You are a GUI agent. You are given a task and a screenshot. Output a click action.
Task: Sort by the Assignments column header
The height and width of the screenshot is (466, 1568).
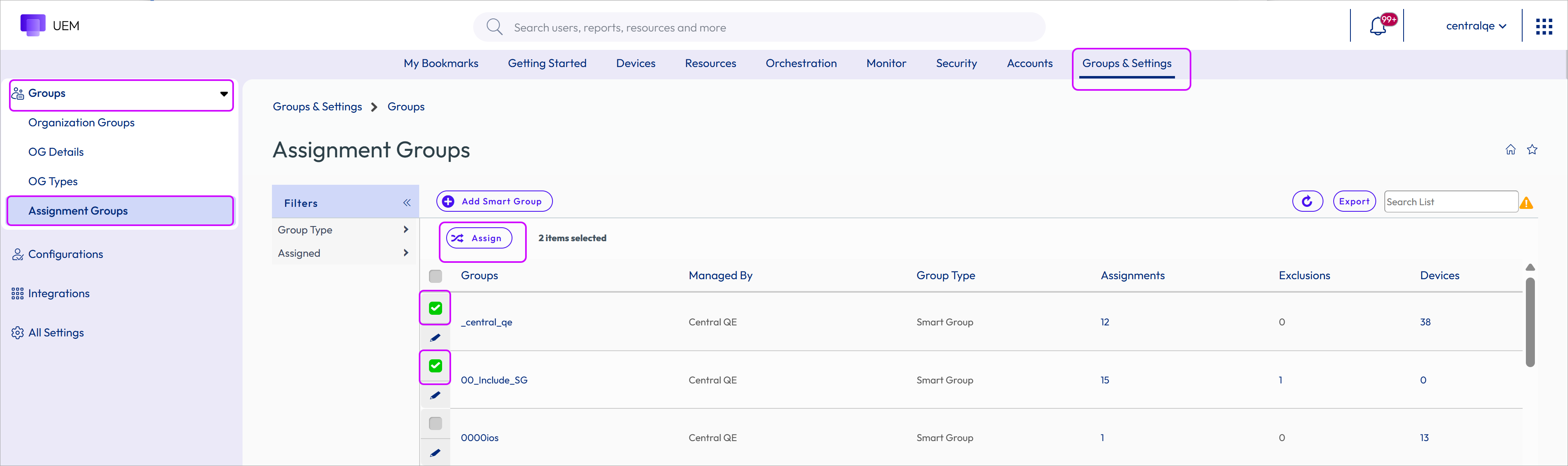1132,276
